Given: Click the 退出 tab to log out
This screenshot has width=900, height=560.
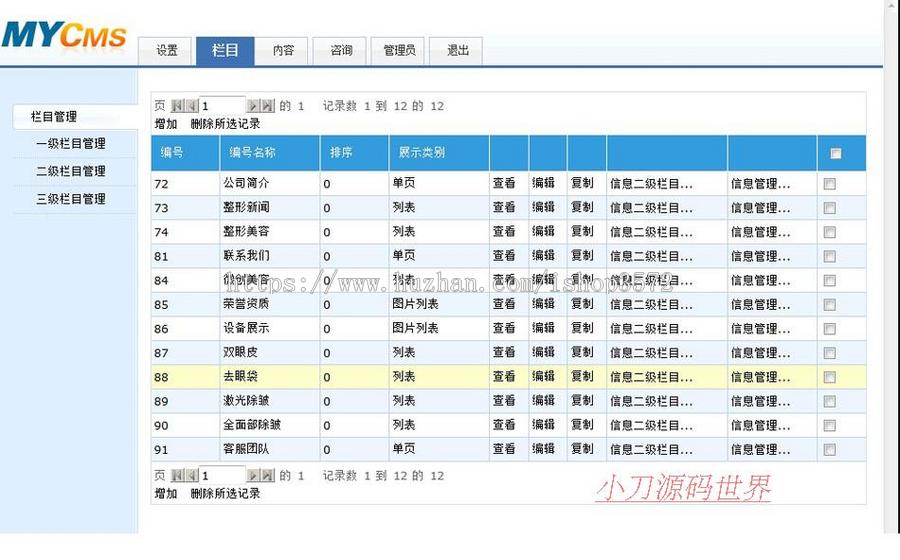Looking at the screenshot, I should [457, 50].
